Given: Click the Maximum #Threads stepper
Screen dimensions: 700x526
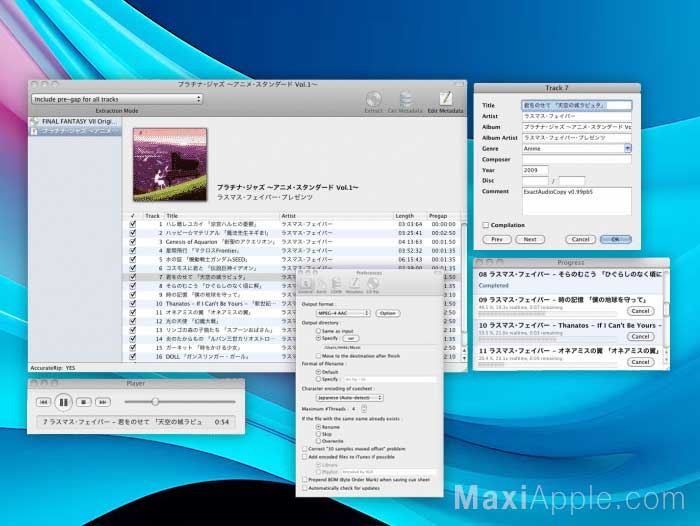Looking at the screenshot, I should 364,409.
